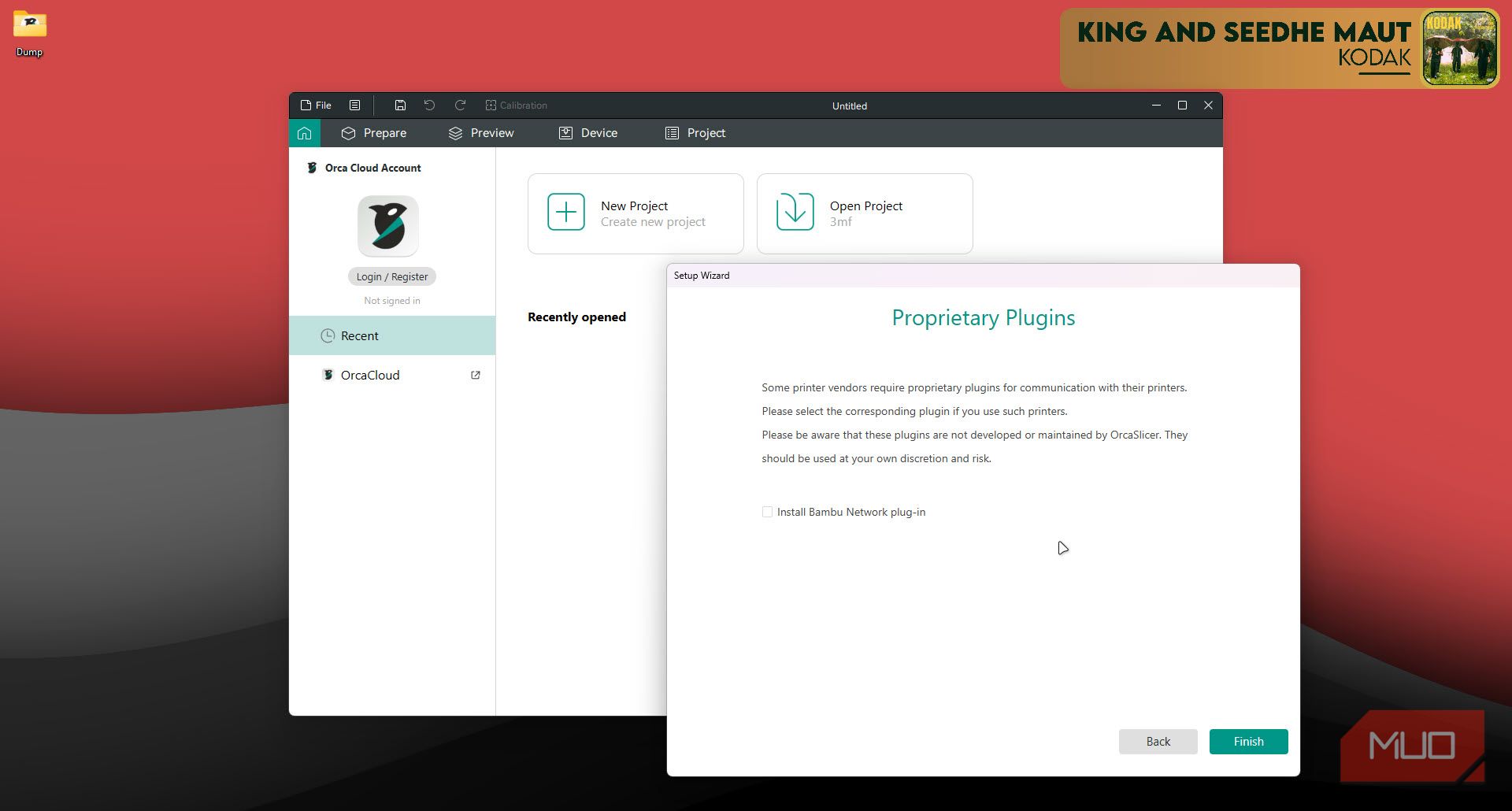Screen dimensions: 1512x811
Task: Click the New Project card
Action: click(636, 213)
